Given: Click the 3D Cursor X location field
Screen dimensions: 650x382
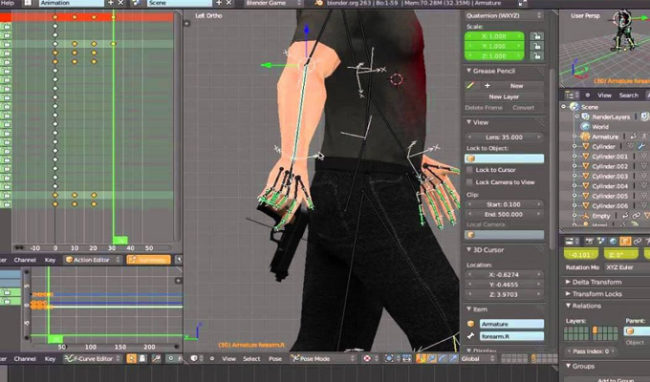Looking at the screenshot, I should point(504,274).
